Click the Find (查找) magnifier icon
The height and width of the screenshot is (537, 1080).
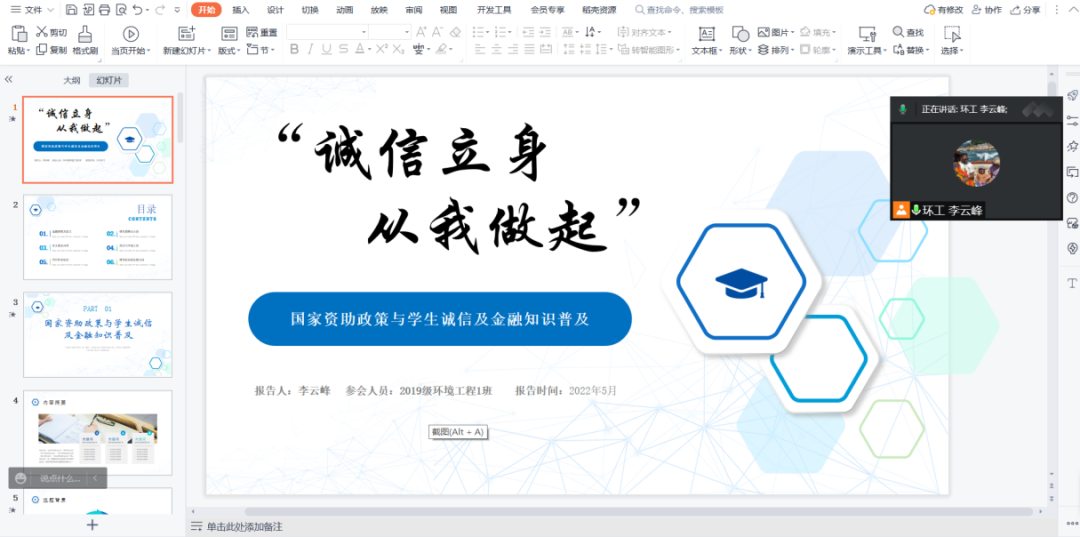[898, 32]
